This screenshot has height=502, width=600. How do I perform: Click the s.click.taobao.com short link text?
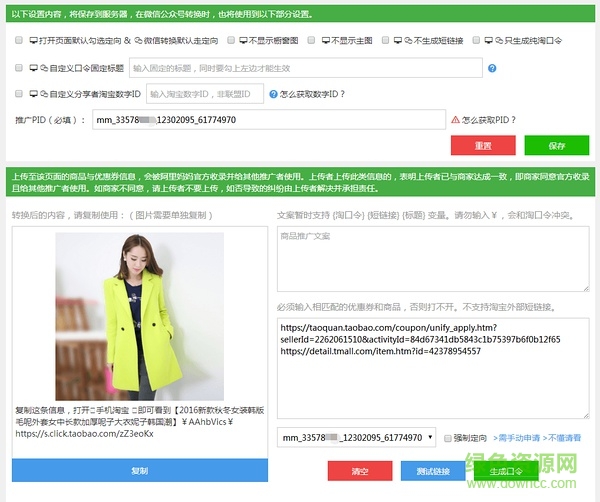tap(85, 434)
